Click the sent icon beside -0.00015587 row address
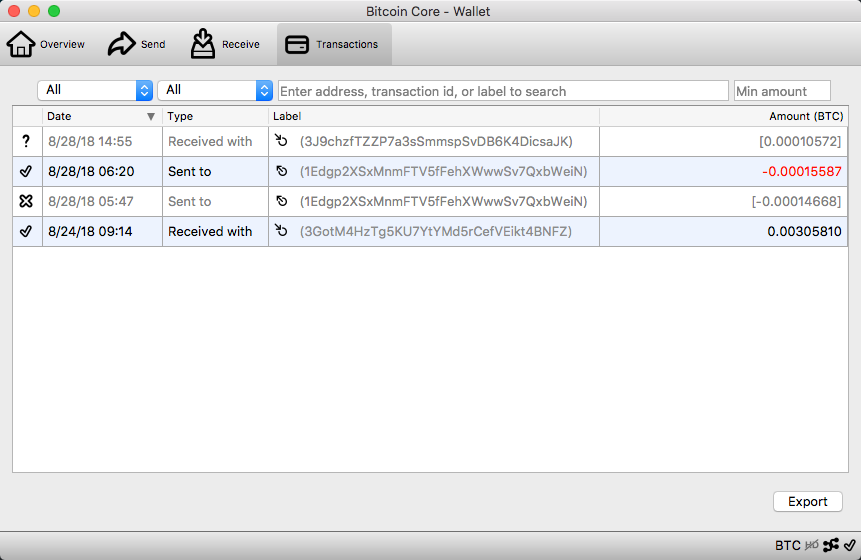This screenshot has width=861, height=560. click(x=282, y=171)
